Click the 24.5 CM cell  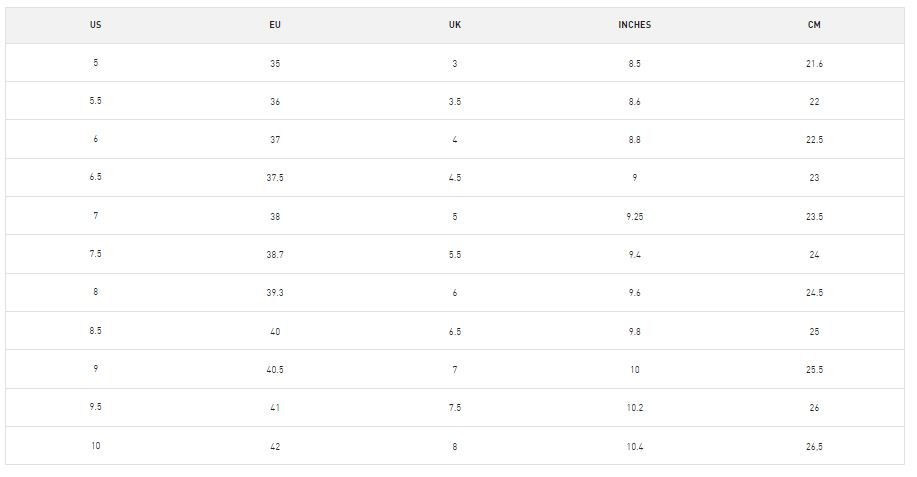[x=814, y=293]
